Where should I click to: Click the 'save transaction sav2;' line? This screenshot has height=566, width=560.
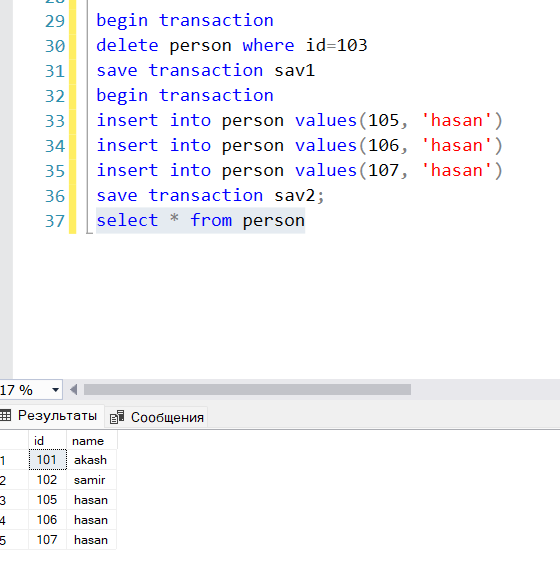[210, 196]
